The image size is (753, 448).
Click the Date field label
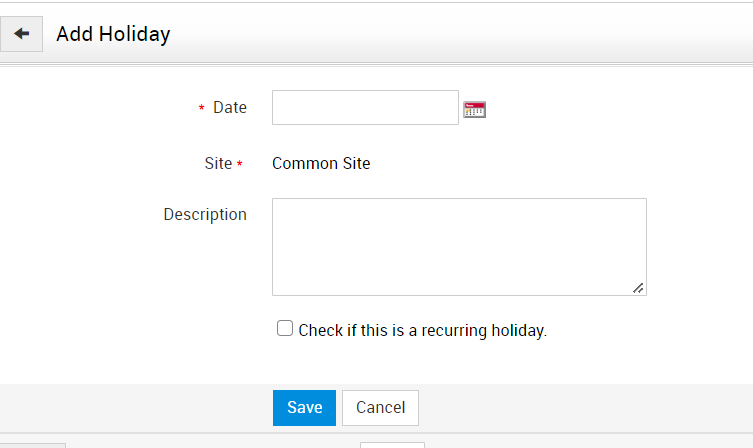[230, 108]
